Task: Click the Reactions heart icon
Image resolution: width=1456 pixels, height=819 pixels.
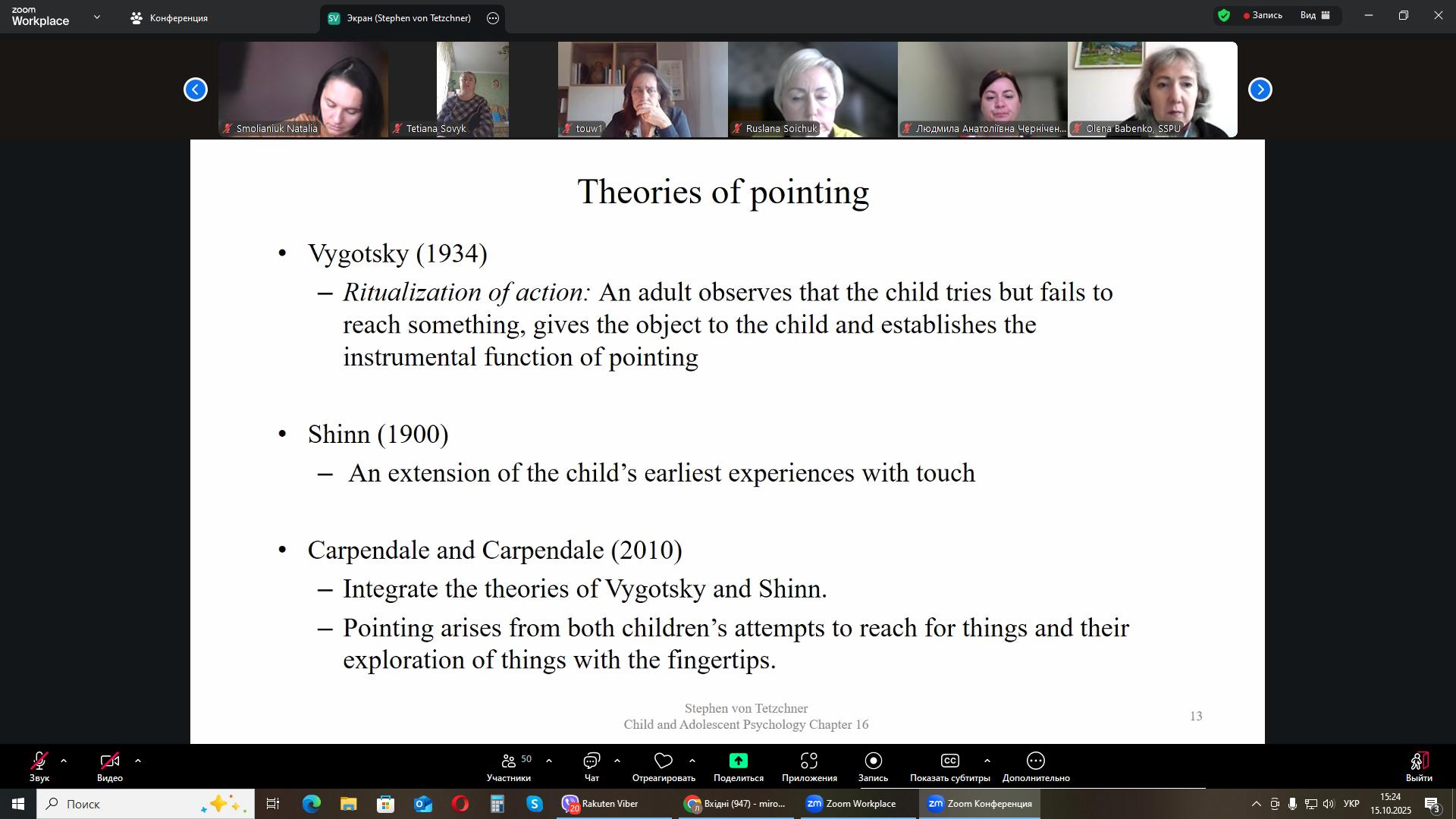Action: coord(664,761)
